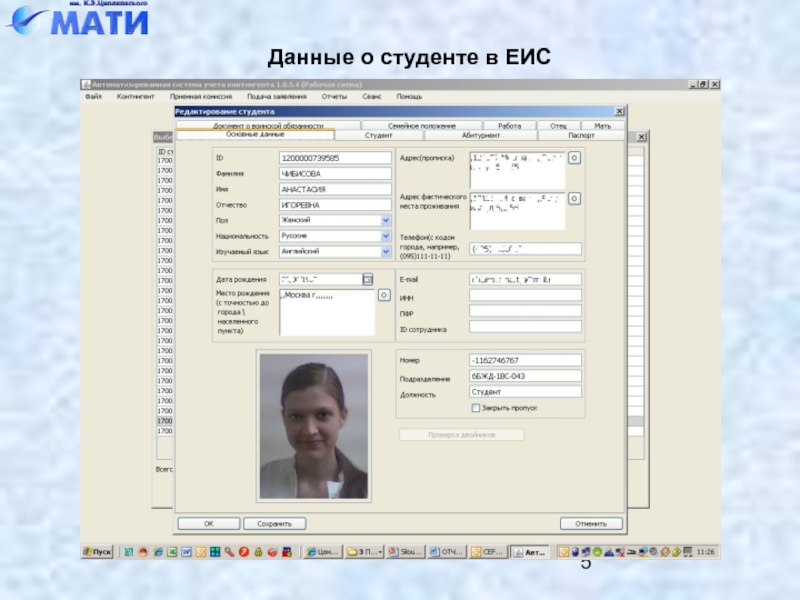Click the Адрес(прописка) text area
The image size is (800, 600).
517,170
